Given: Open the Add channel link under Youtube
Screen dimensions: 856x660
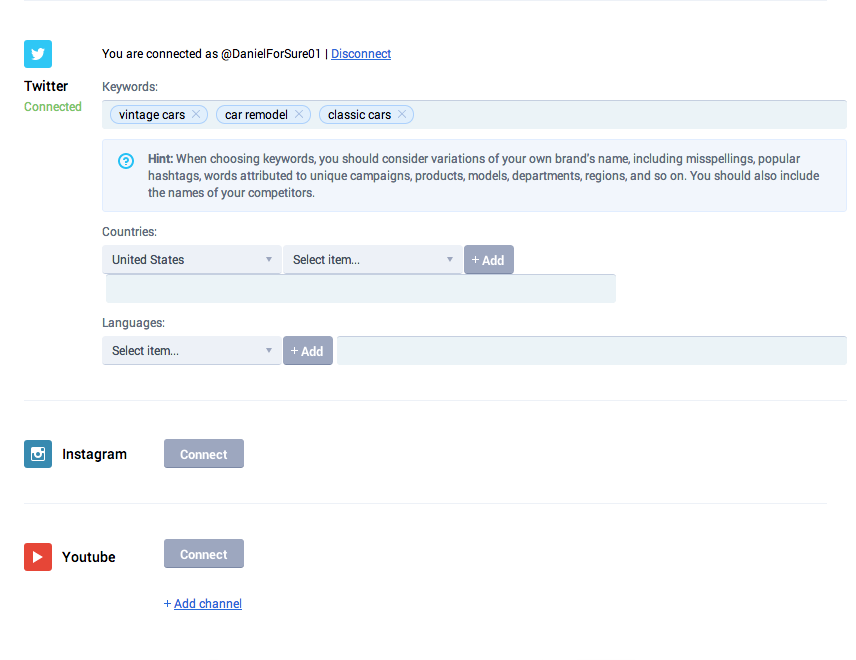Looking at the screenshot, I should (207, 603).
